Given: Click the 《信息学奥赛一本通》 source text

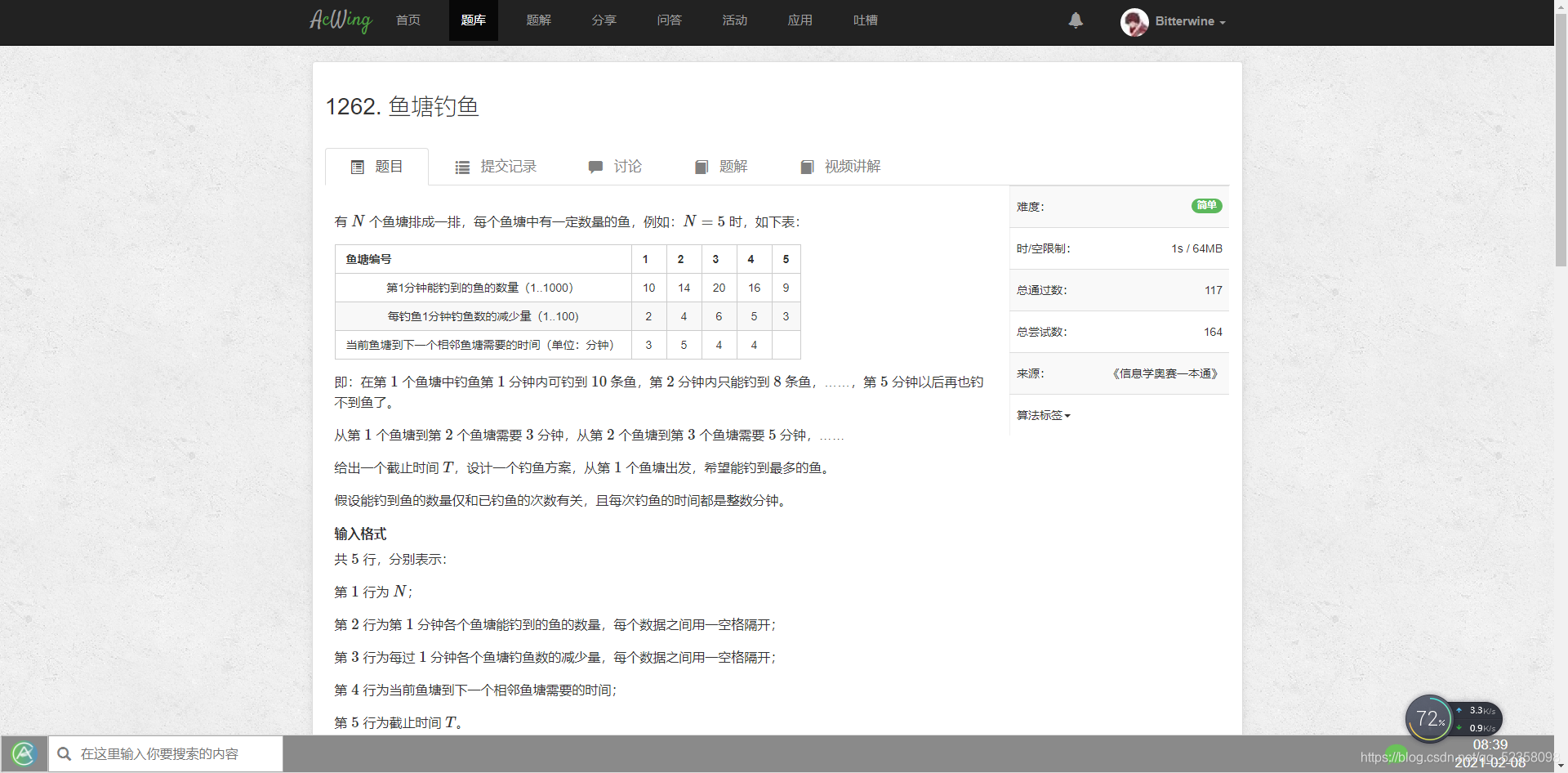Looking at the screenshot, I should [x=1165, y=373].
